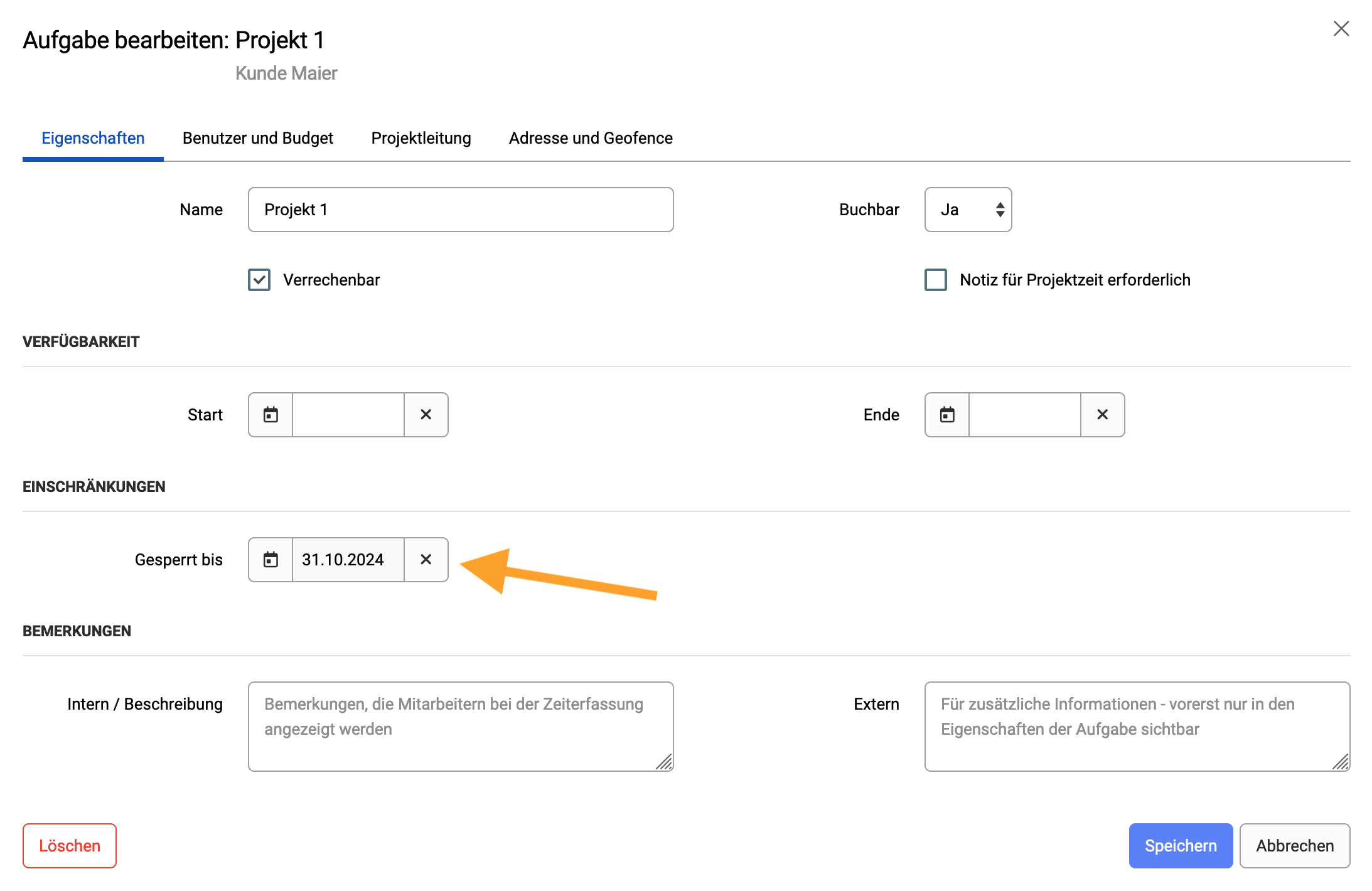
Task: Click the Verrechenbar label text
Action: coord(331,280)
